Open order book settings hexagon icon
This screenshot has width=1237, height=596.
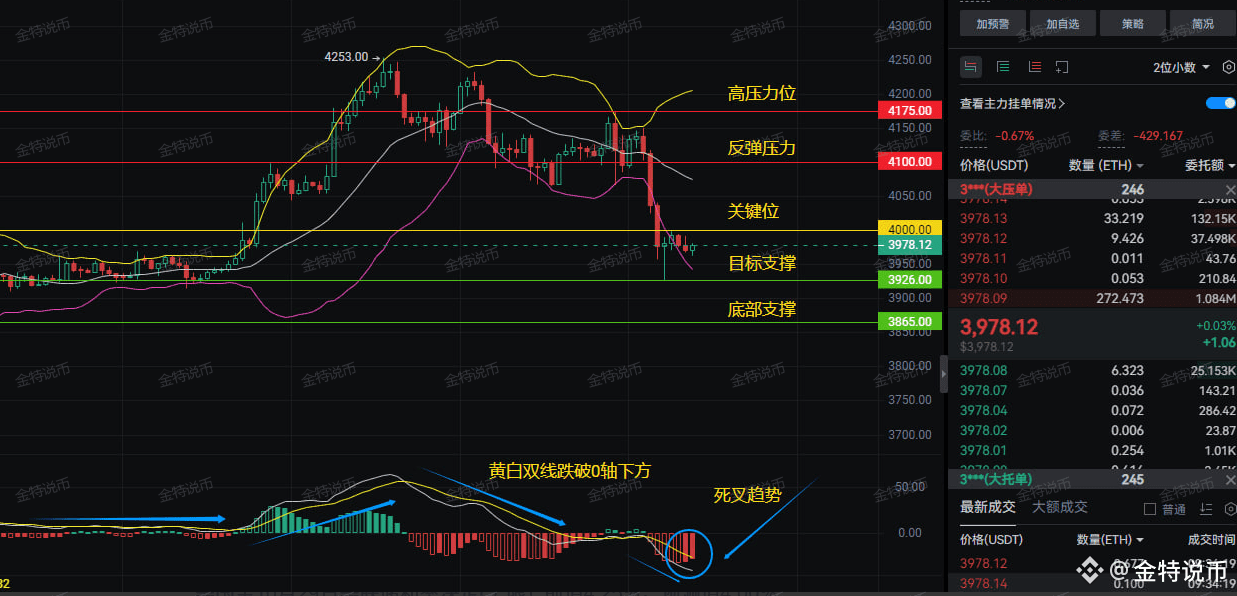click(1229, 67)
